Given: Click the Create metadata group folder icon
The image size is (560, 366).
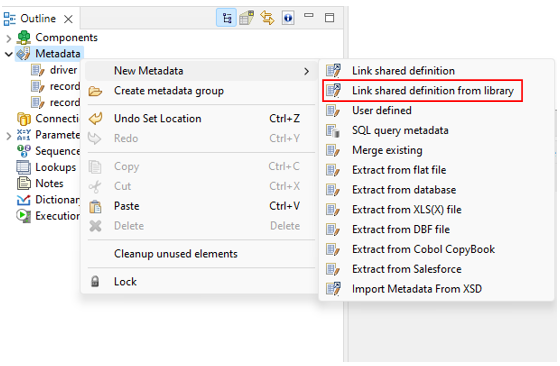Looking at the screenshot, I should point(95,91).
